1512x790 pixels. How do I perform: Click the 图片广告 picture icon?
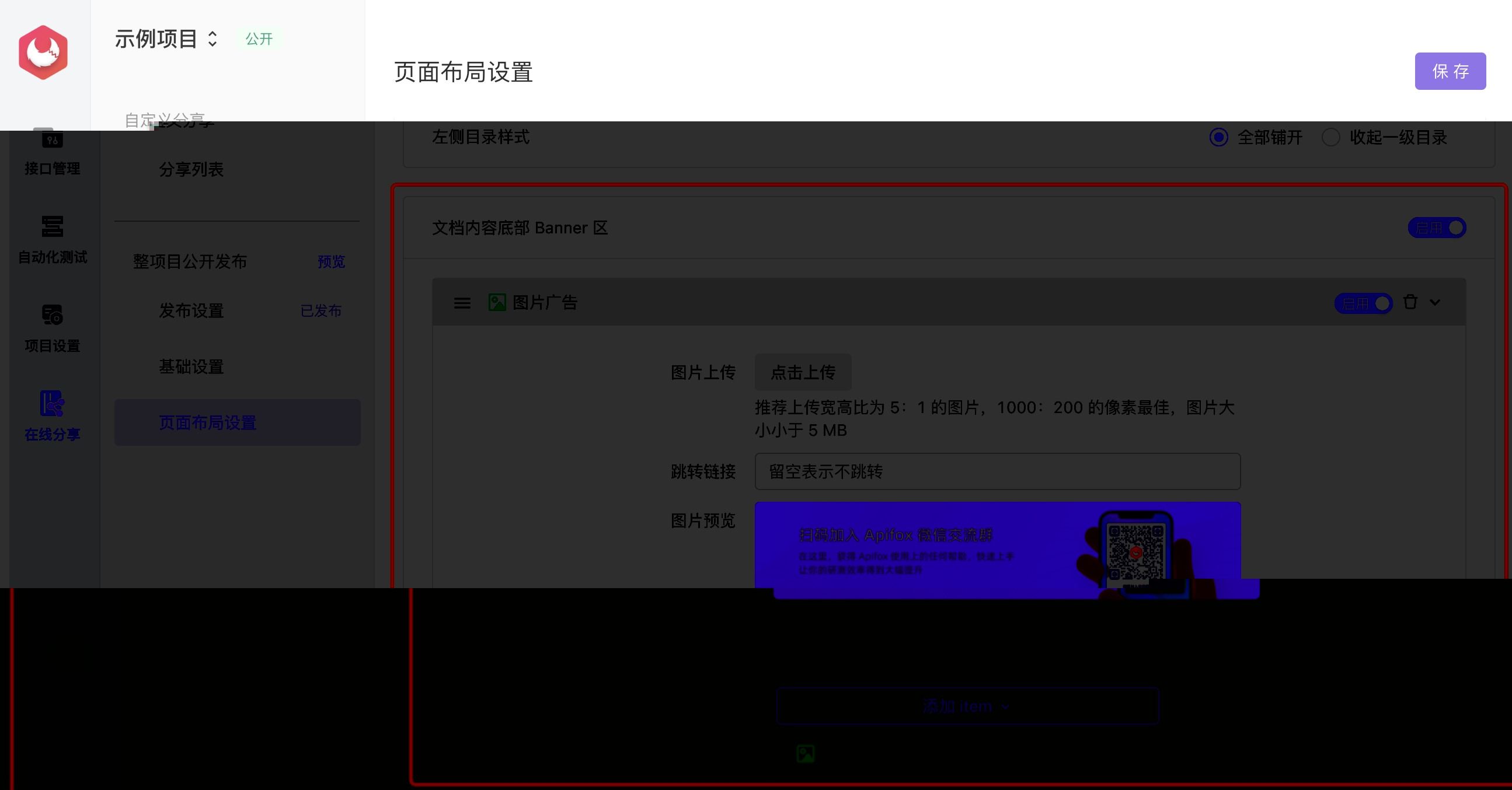click(497, 303)
